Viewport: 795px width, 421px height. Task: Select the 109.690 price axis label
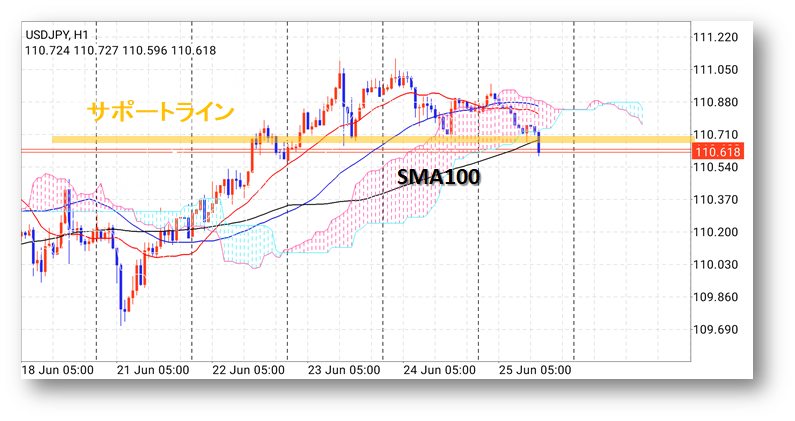click(x=720, y=330)
